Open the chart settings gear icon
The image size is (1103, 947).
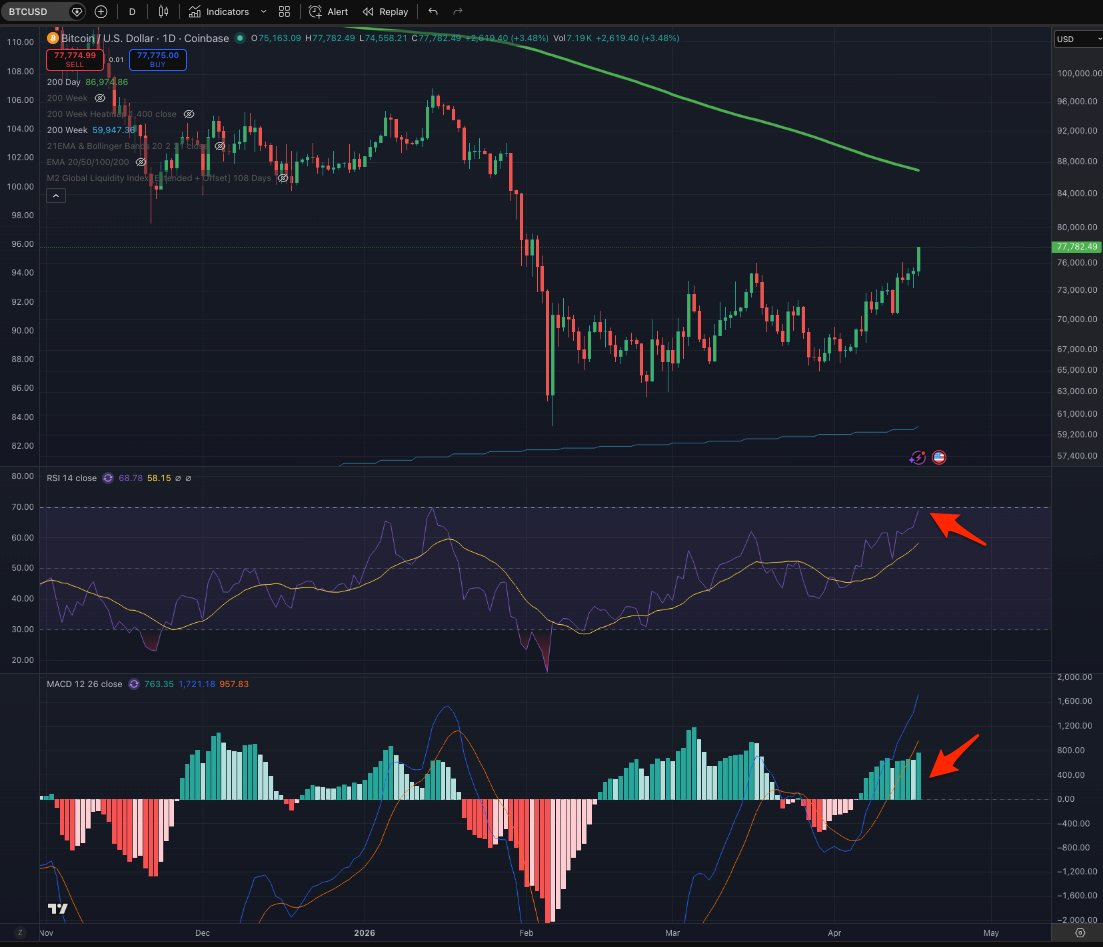1080,933
